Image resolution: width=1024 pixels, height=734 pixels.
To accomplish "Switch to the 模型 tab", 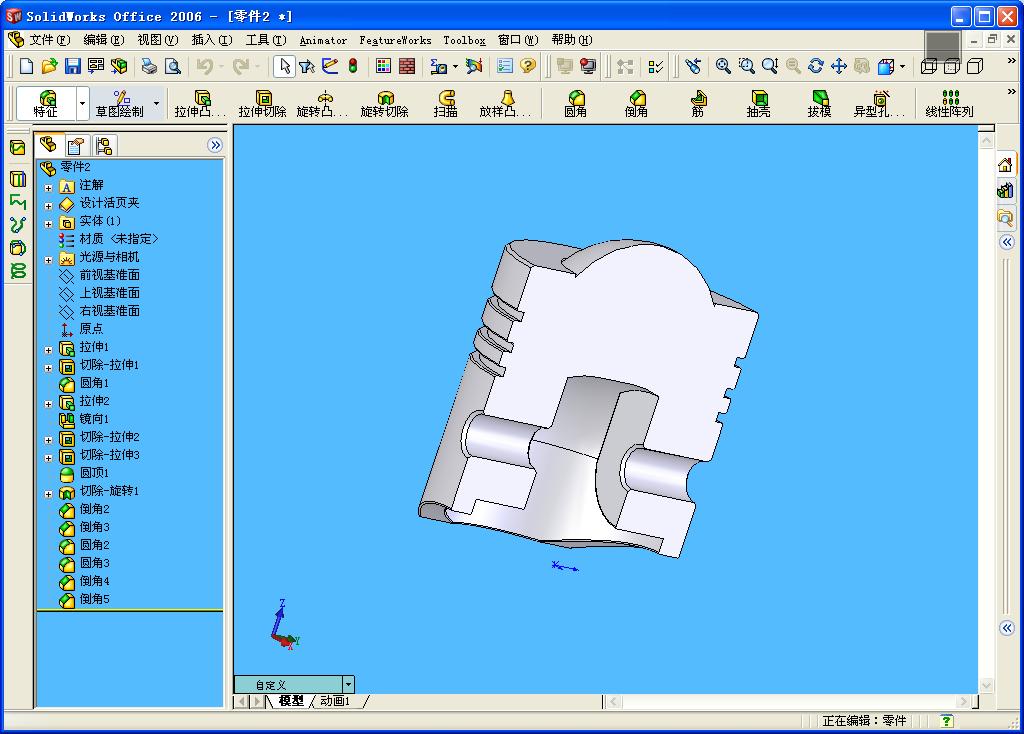I will click(x=291, y=701).
